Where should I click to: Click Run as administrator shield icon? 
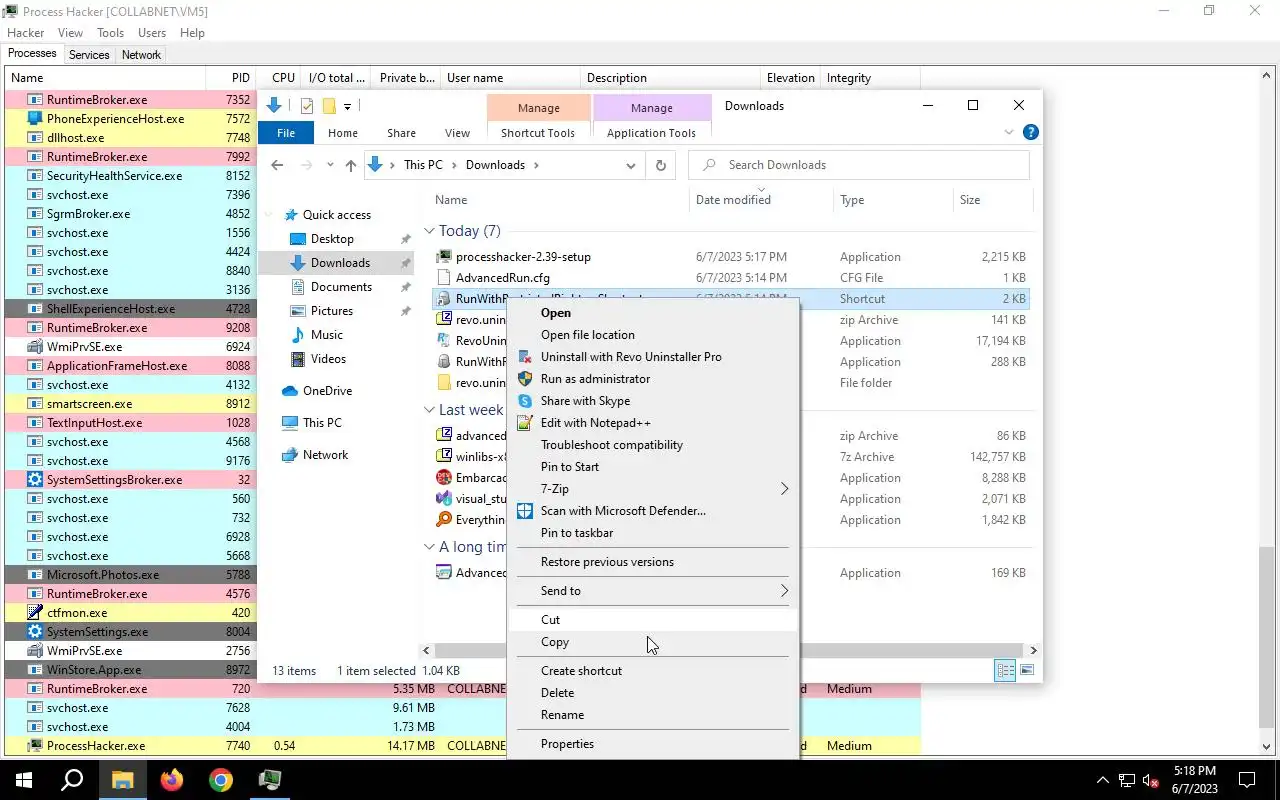pos(525,379)
